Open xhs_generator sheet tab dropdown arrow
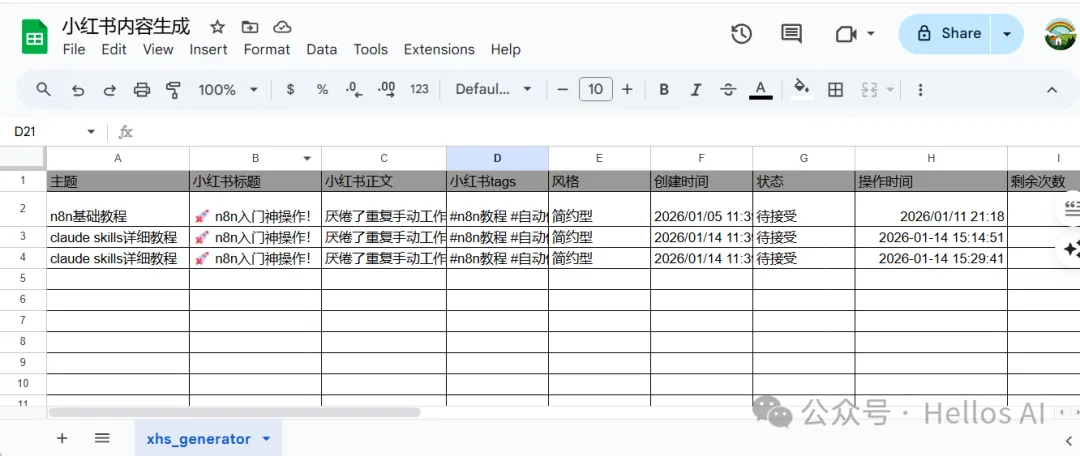Viewport: 1080px width, 456px height. click(x=266, y=439)
